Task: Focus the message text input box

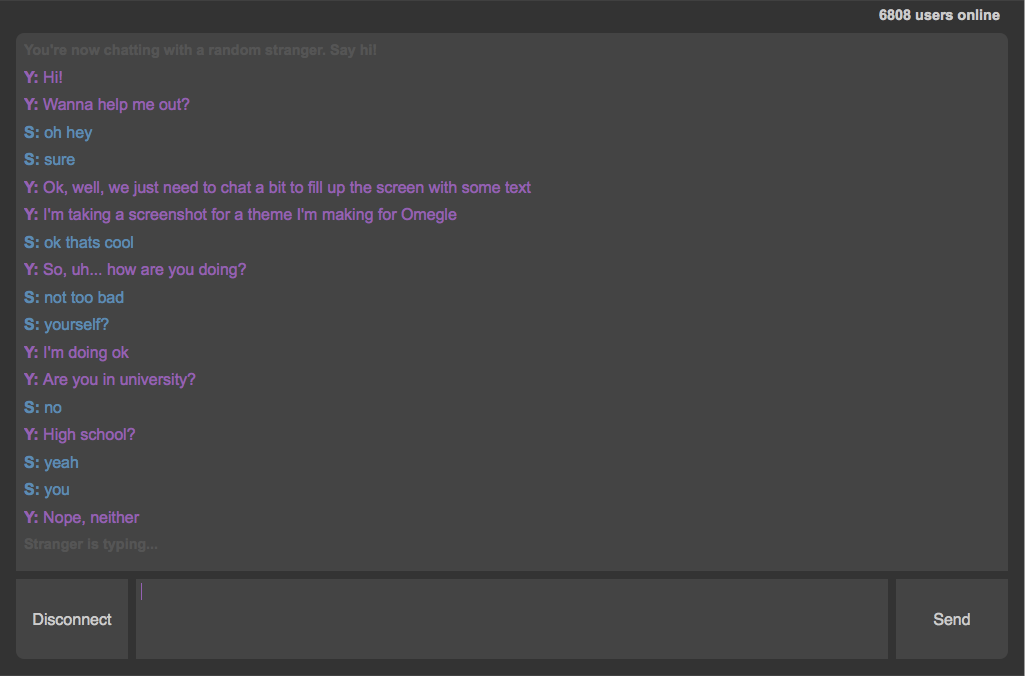Action: coord(511,619)
